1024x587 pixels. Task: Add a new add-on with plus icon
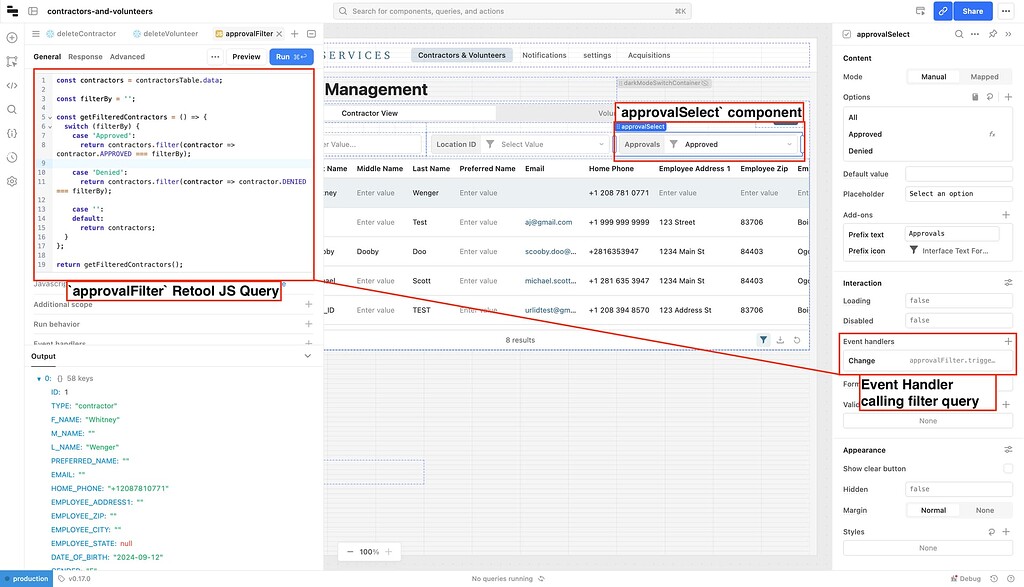[x=1006, y=215]
